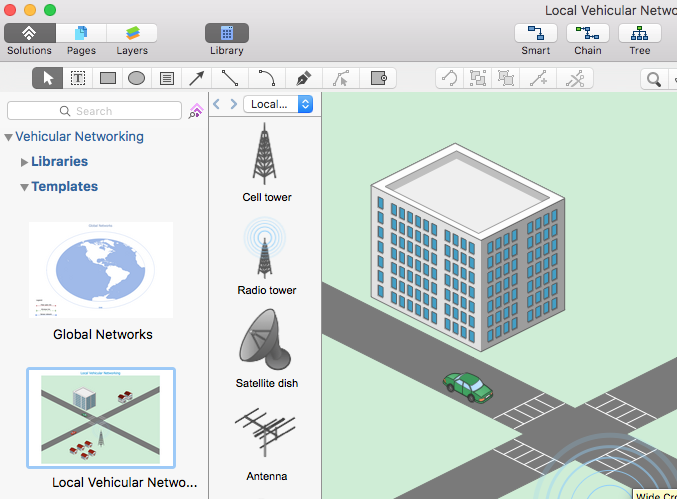Select the text box tool

point(77,78)
